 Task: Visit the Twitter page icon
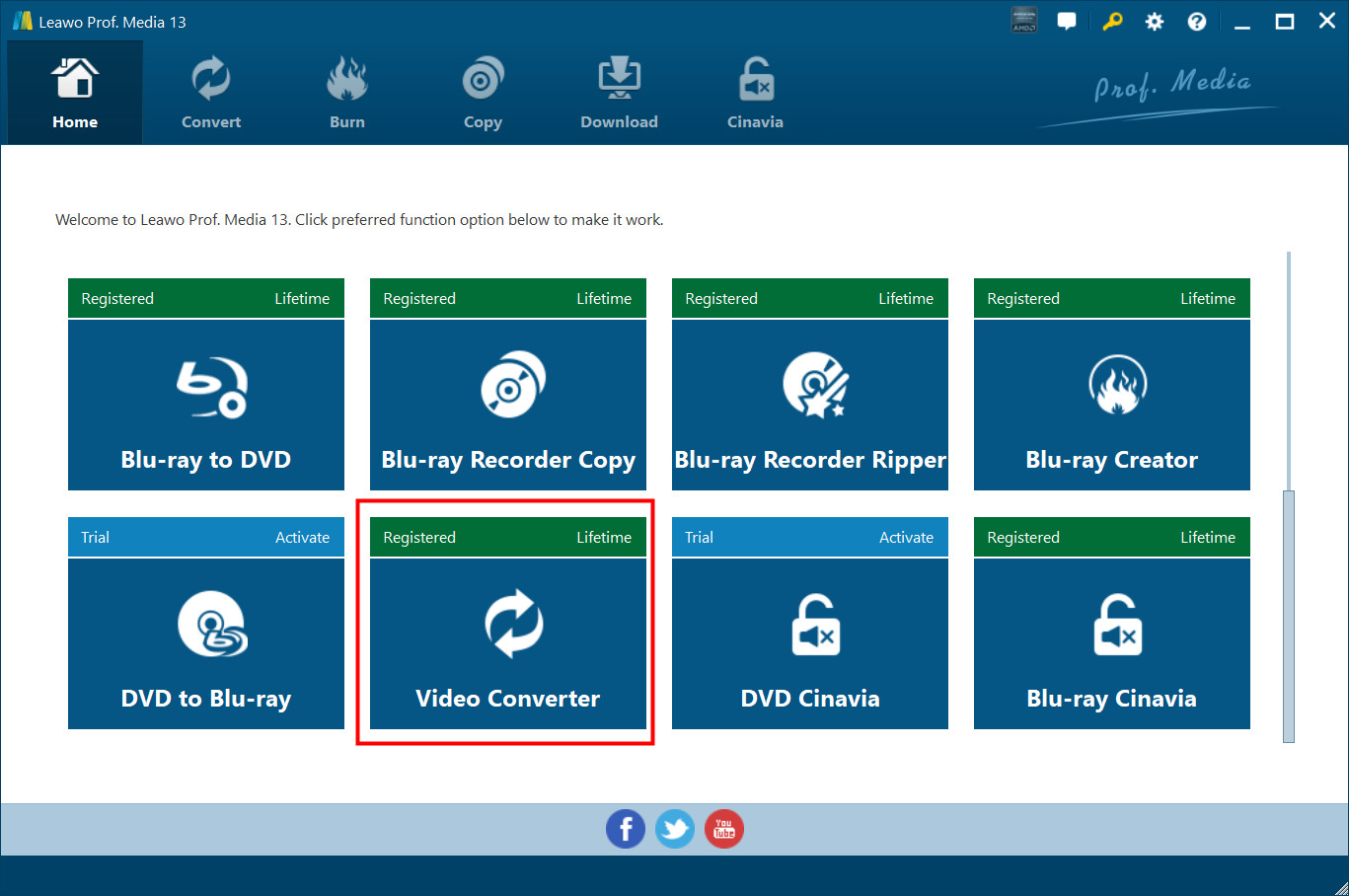click(675, 829)
